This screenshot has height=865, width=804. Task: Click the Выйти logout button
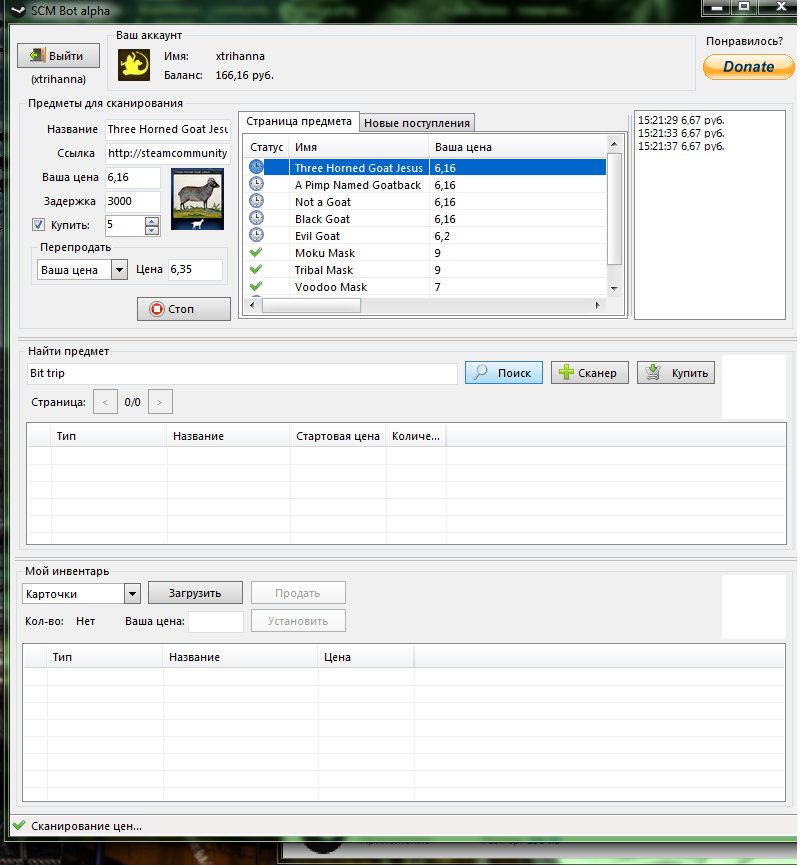[x=58, y=56]
